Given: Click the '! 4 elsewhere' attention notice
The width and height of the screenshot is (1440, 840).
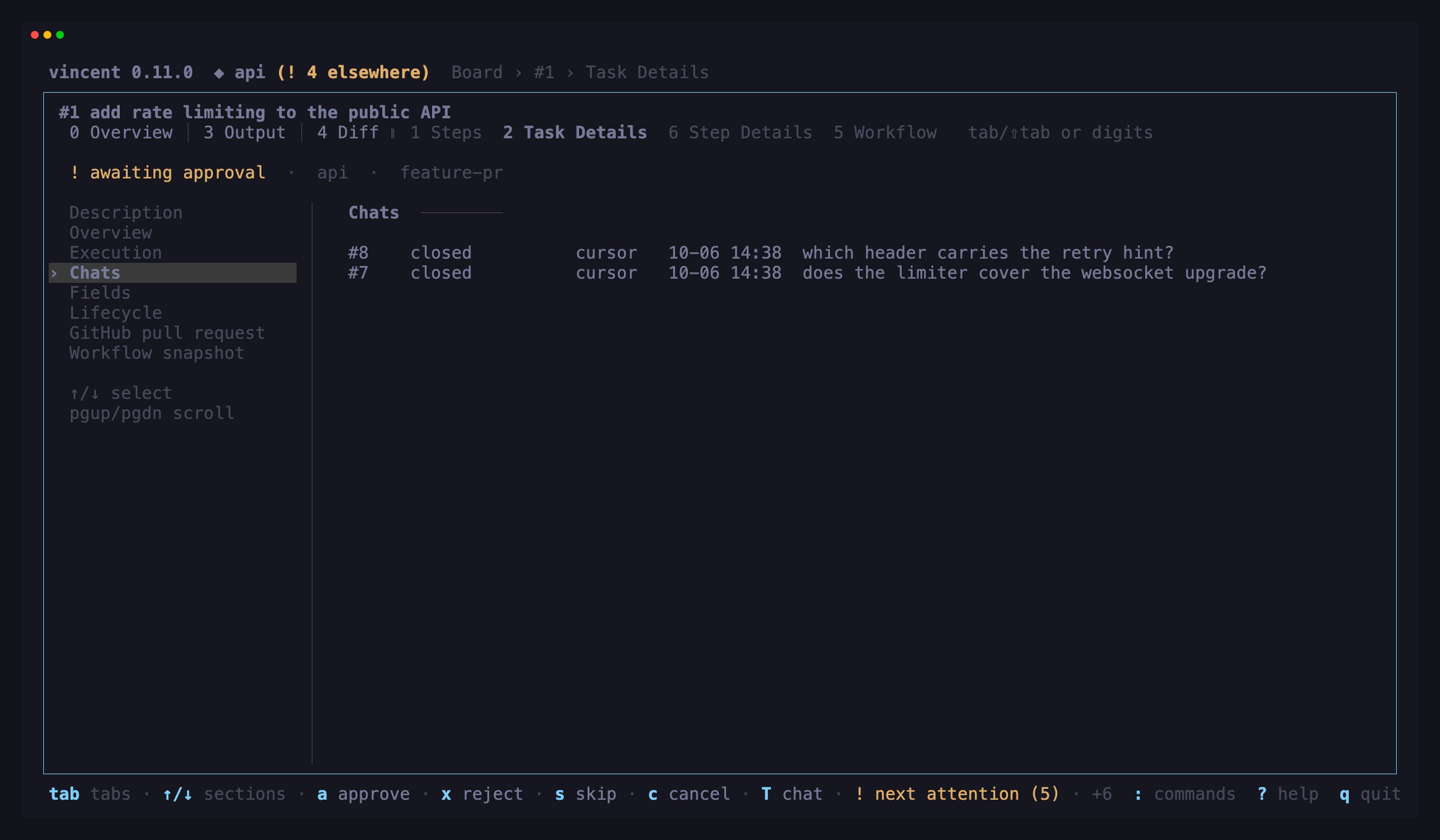Looking at the screenshot, I should coord(353,73).
